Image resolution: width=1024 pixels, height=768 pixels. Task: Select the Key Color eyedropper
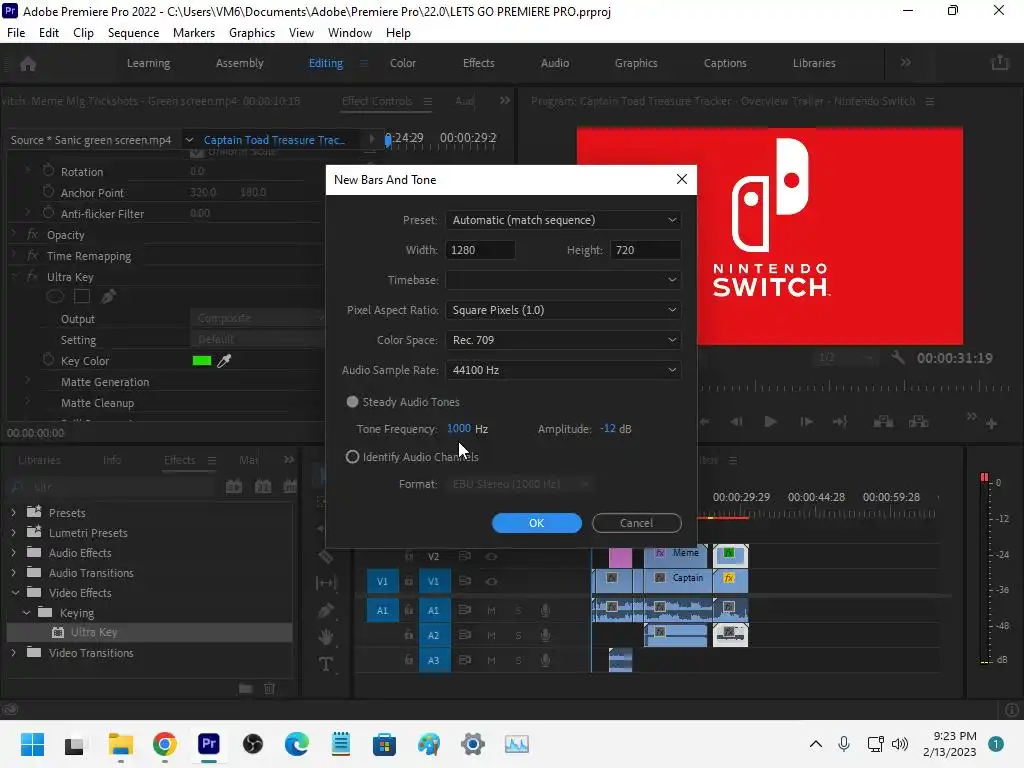(x=224, y=360)
